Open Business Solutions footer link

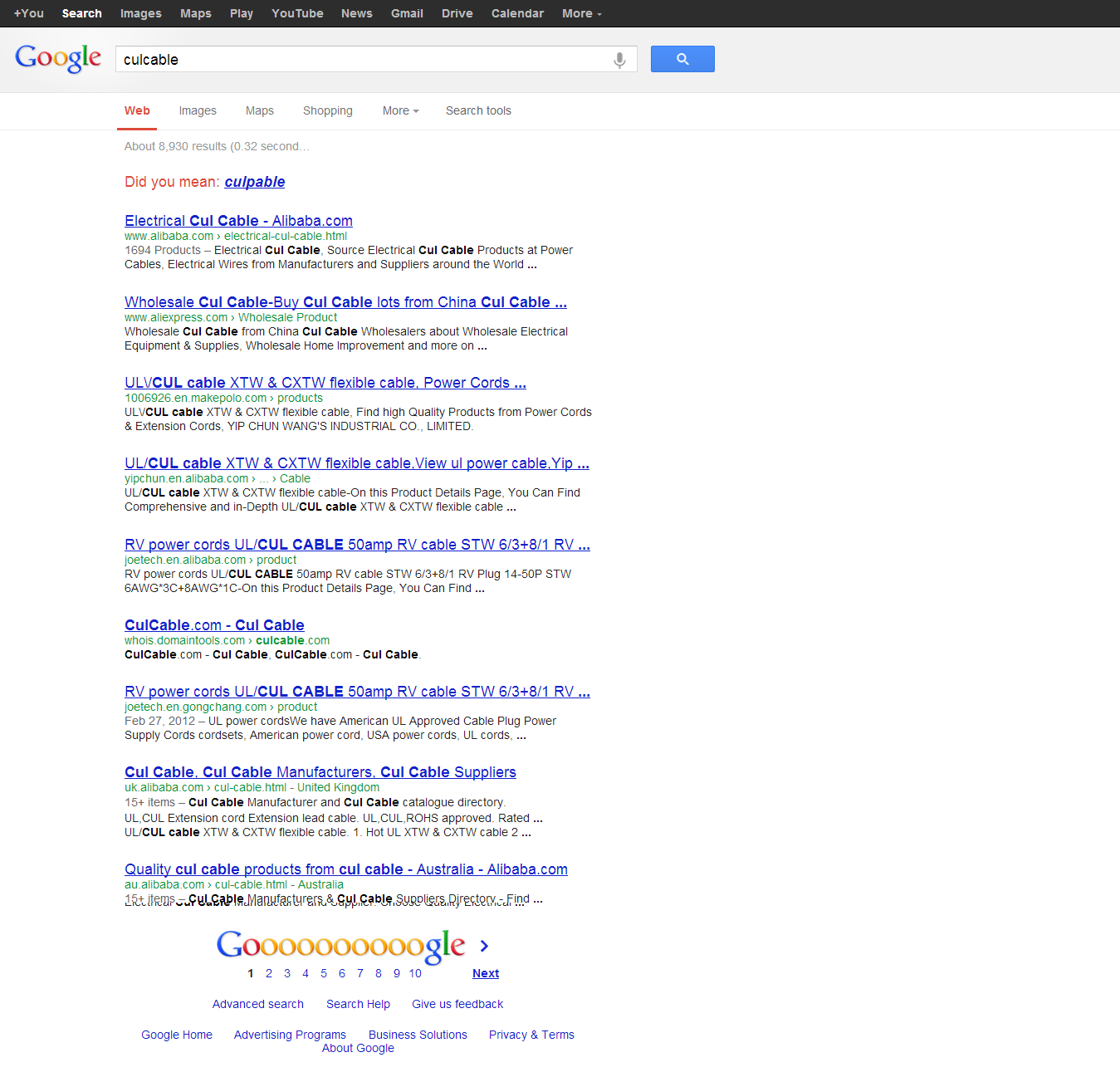(x=418, y=1035)
